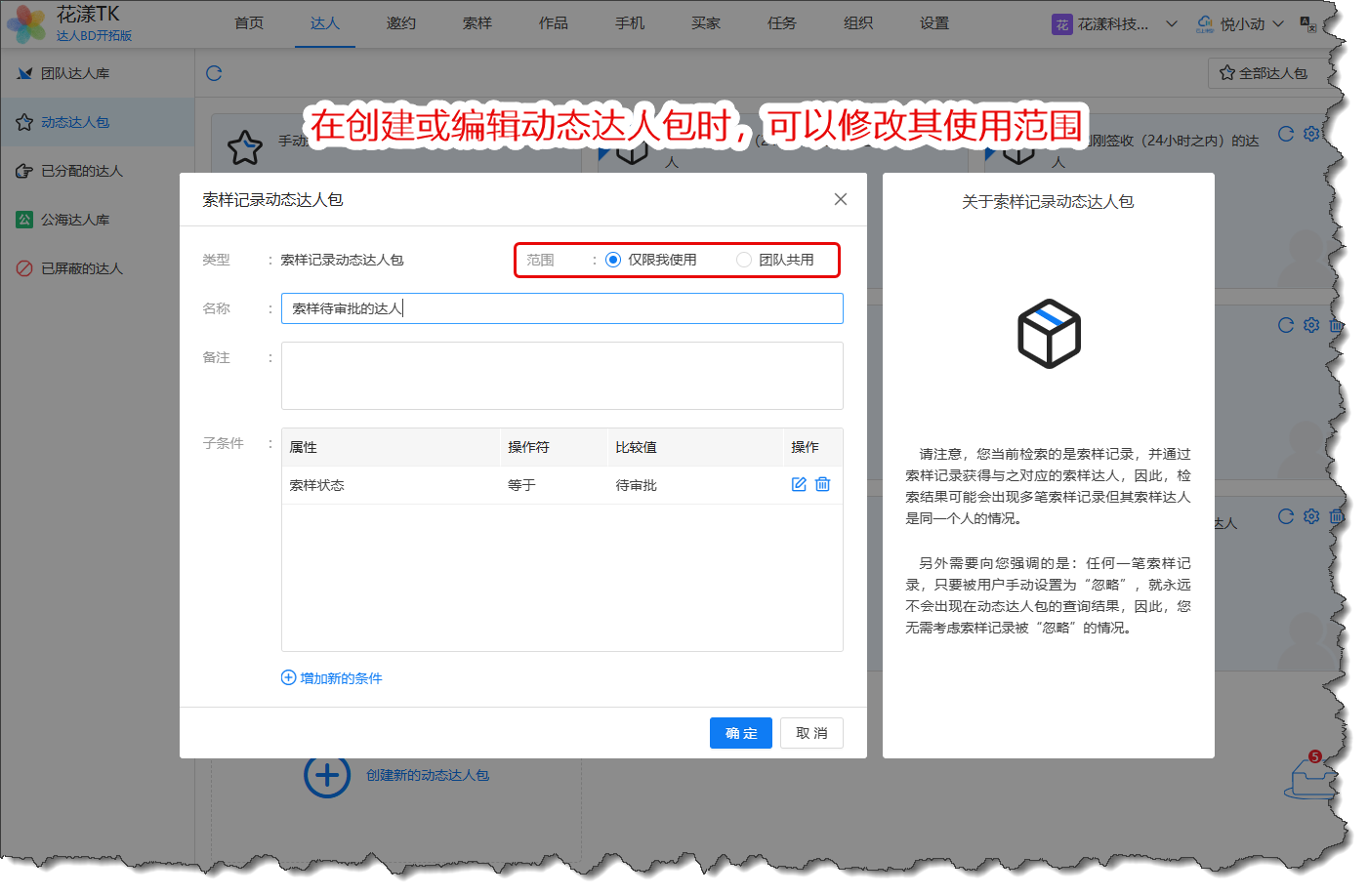
Task: Click the 增加新的条件 link
Action: [332, 678]
